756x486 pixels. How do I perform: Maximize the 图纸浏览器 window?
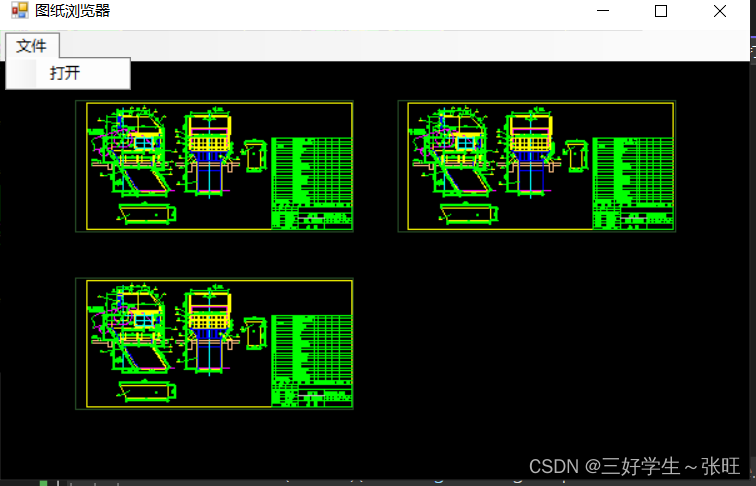661,11
